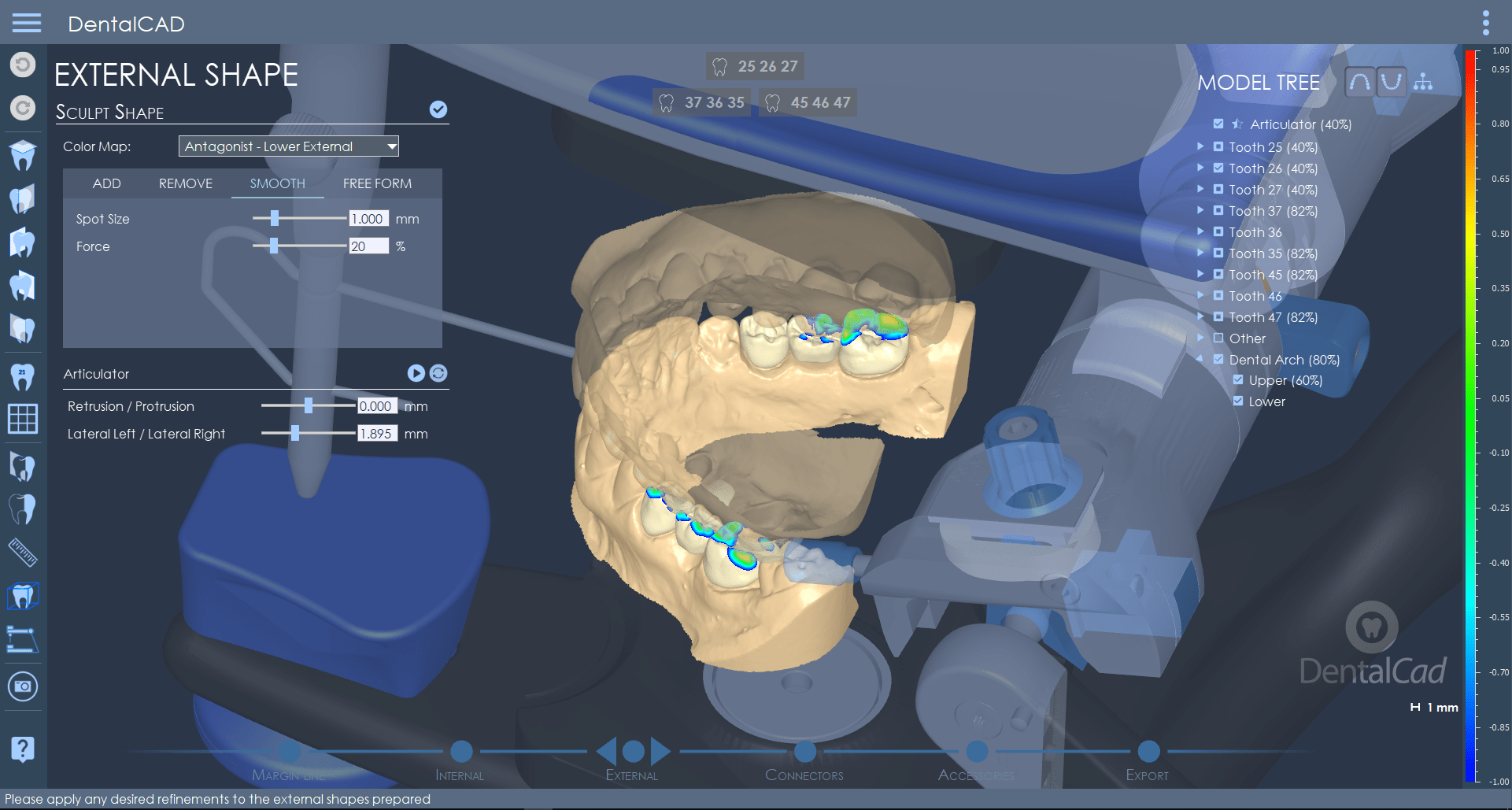Screen dimensions: 1512x810
Task: Open the Color Map dropdown
Action: [x=289, y=146]
